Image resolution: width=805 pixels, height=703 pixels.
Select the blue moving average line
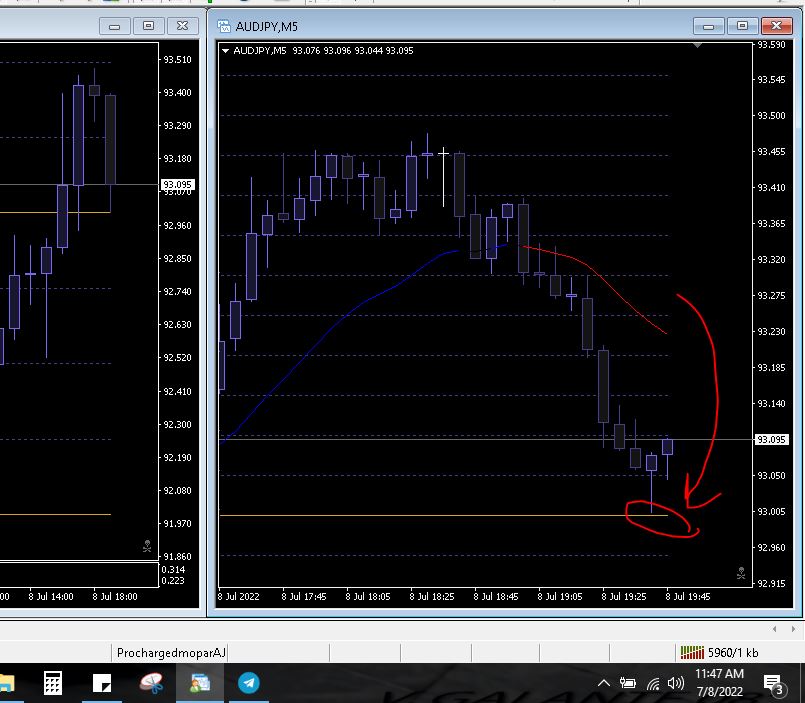339,322
